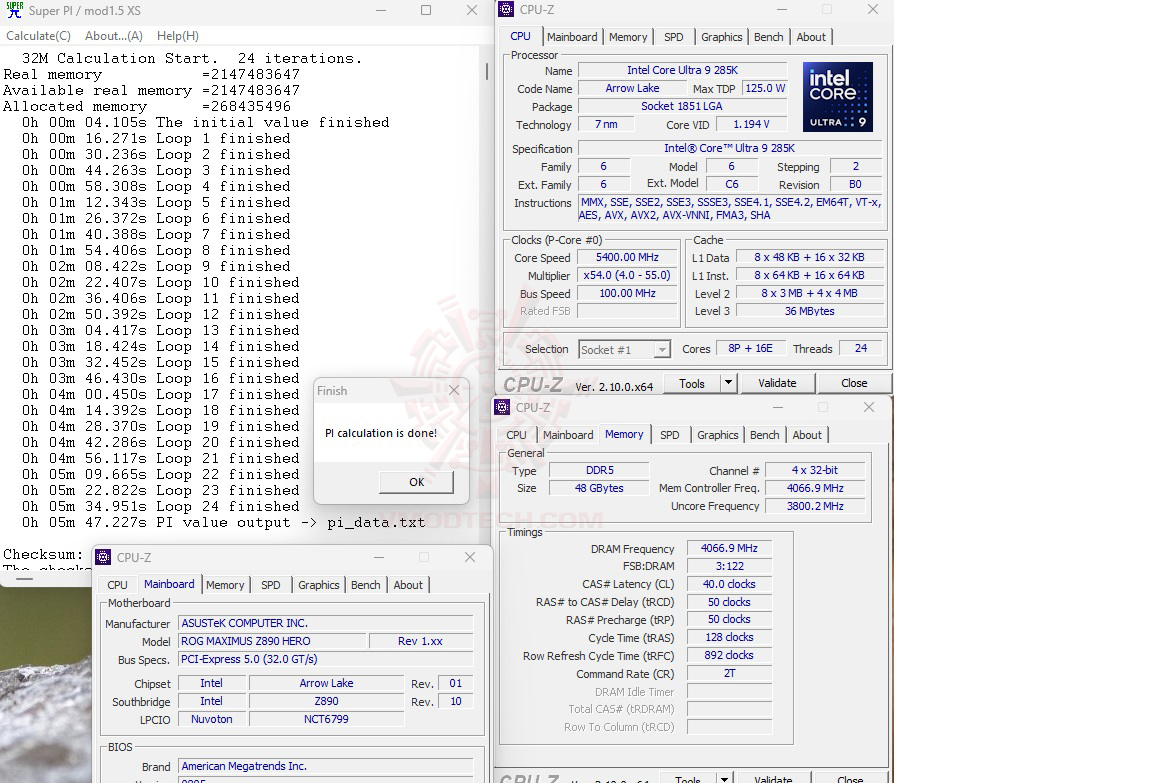Image resolution: width=1152 pixels, height=783 pixels.
Task: Select Memory tab in the middle CPU-Z window
Action: point(624,434)
